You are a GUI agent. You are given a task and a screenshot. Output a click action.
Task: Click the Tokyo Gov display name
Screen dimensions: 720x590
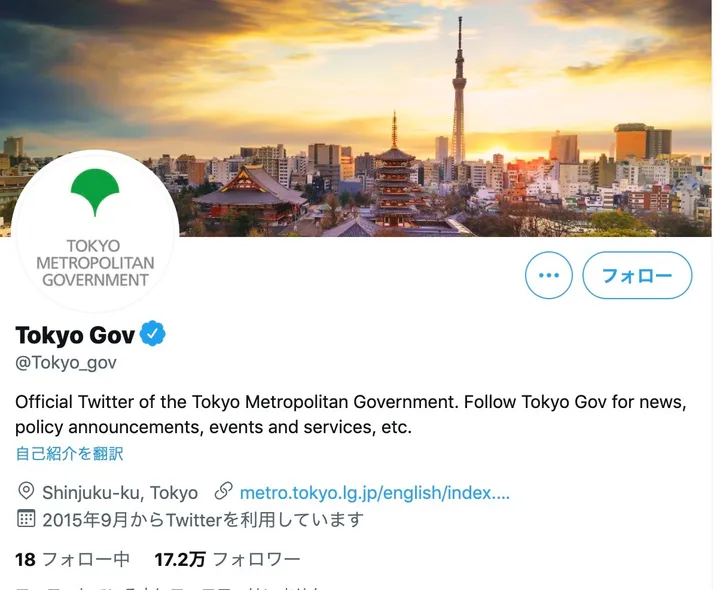coord(75,335)
